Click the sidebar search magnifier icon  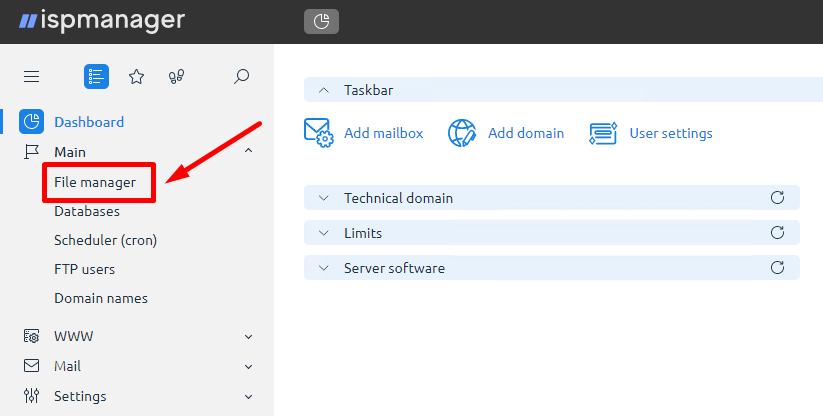(x=241, y=77)
